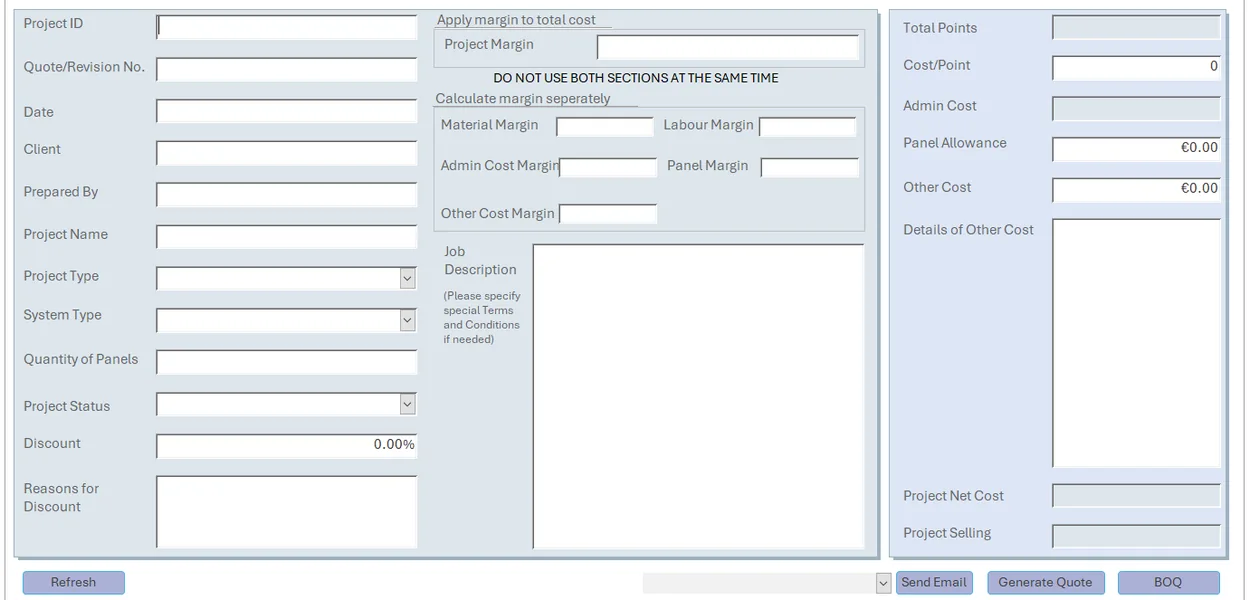Open the BOQ button
The image size is (1250, 600).
point(1168,583)
